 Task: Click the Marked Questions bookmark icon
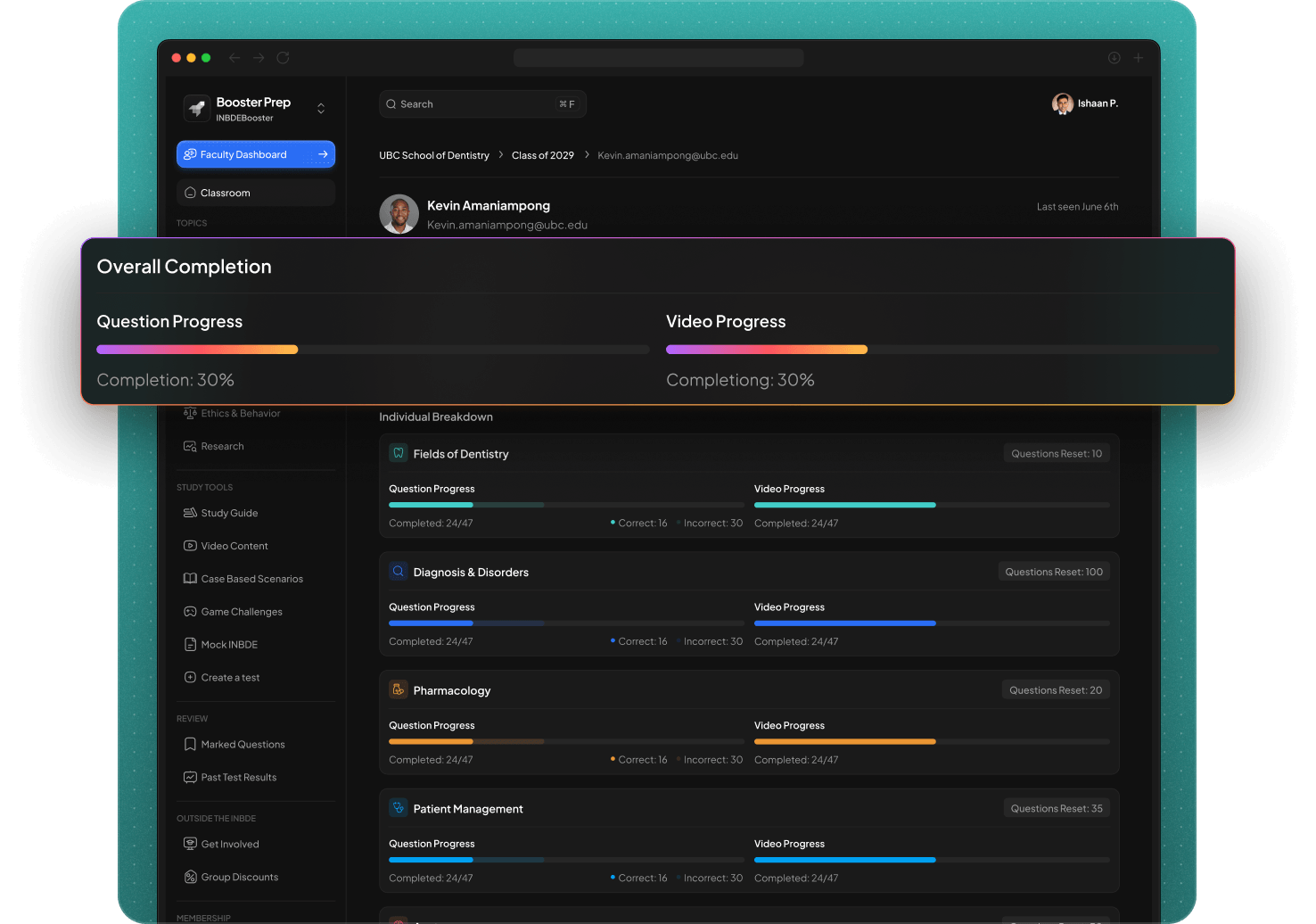[x=190, y=745]
